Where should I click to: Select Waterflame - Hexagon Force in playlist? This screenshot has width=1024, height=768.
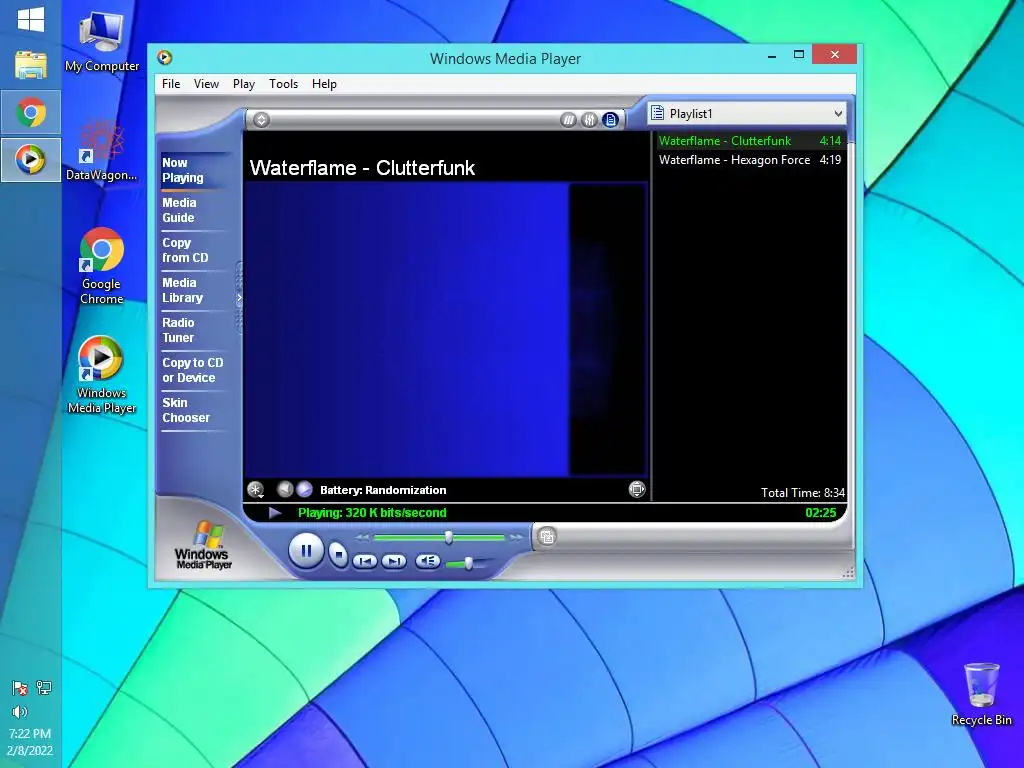[750, 160]
